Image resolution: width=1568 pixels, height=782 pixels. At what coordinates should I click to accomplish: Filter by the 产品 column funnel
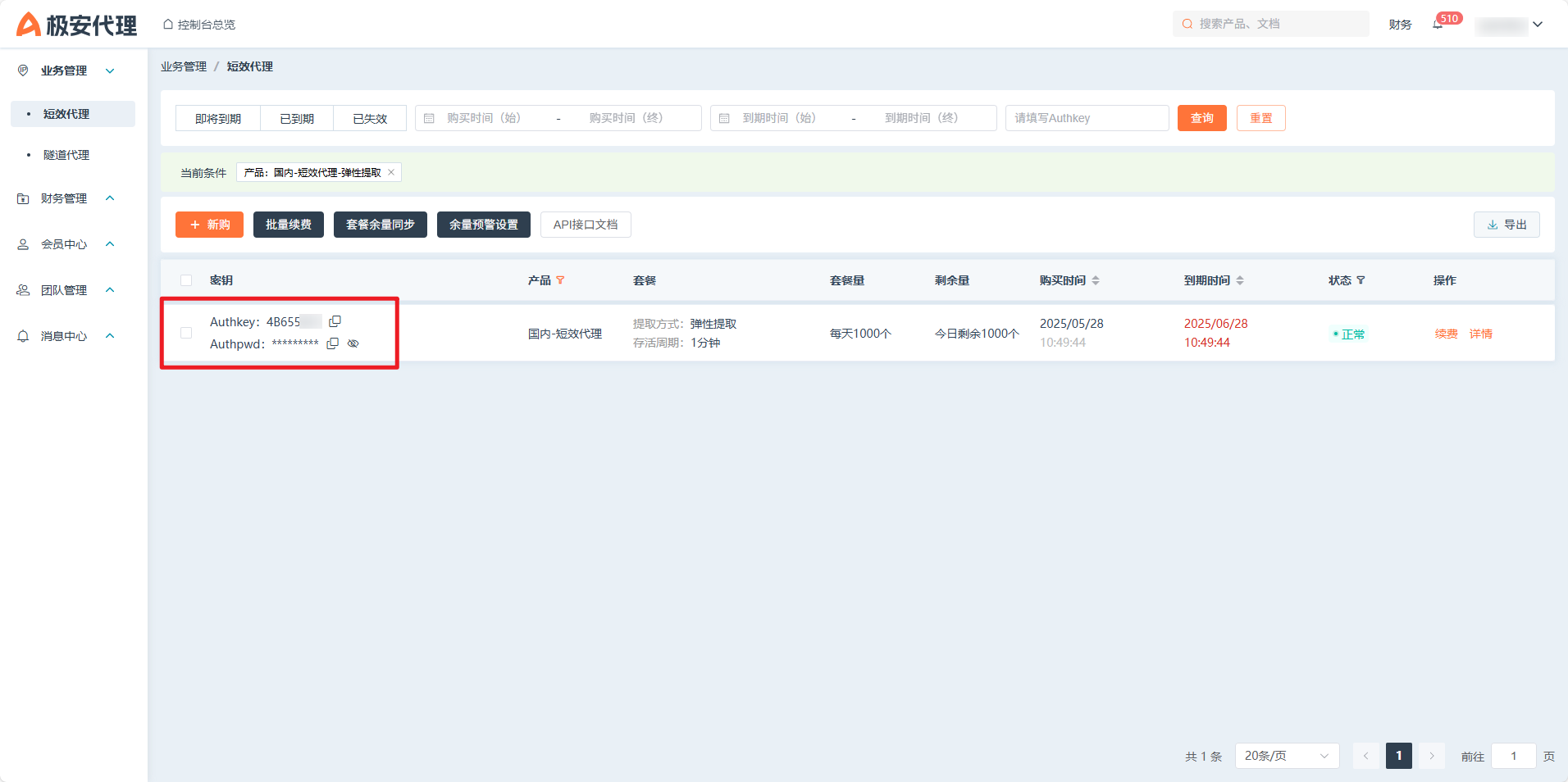(x=560, y=280)
